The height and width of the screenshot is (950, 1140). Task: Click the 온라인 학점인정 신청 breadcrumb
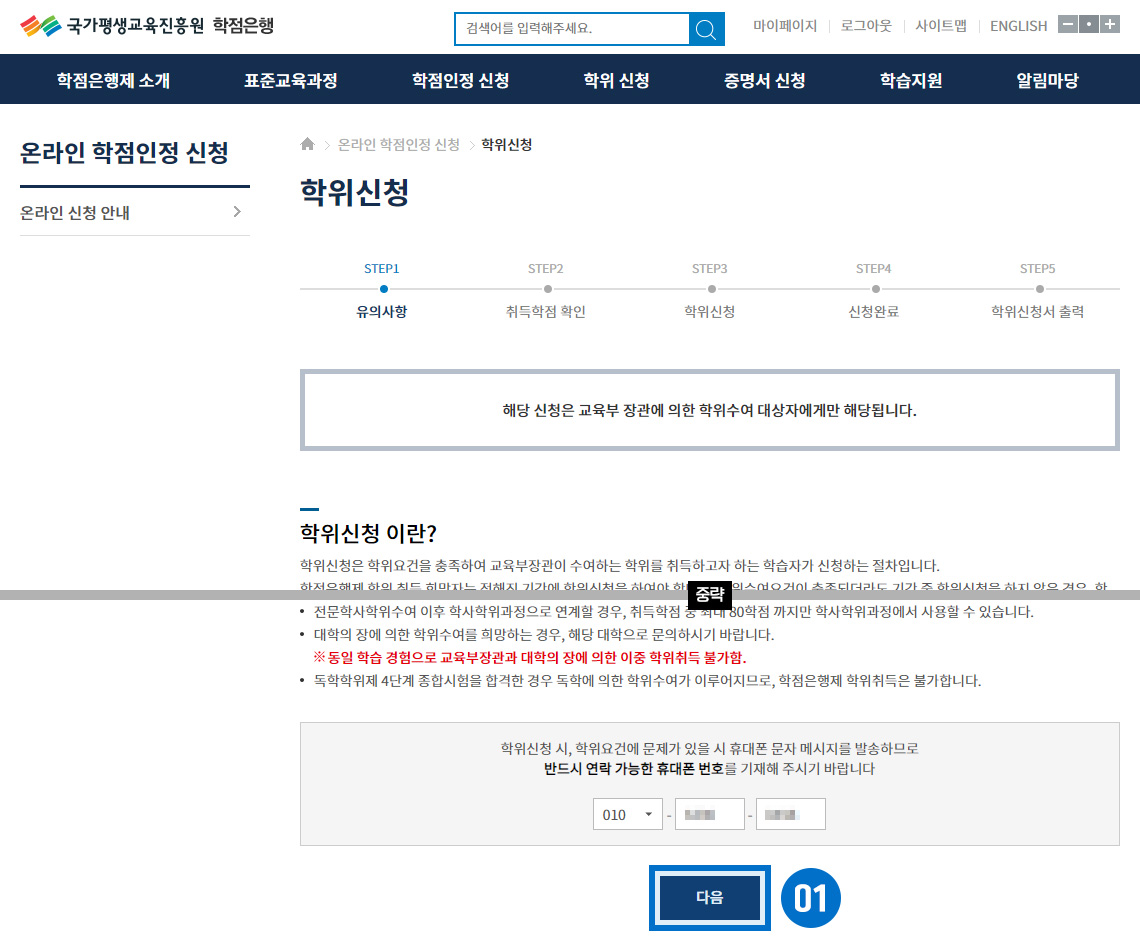tap(398, 145)
